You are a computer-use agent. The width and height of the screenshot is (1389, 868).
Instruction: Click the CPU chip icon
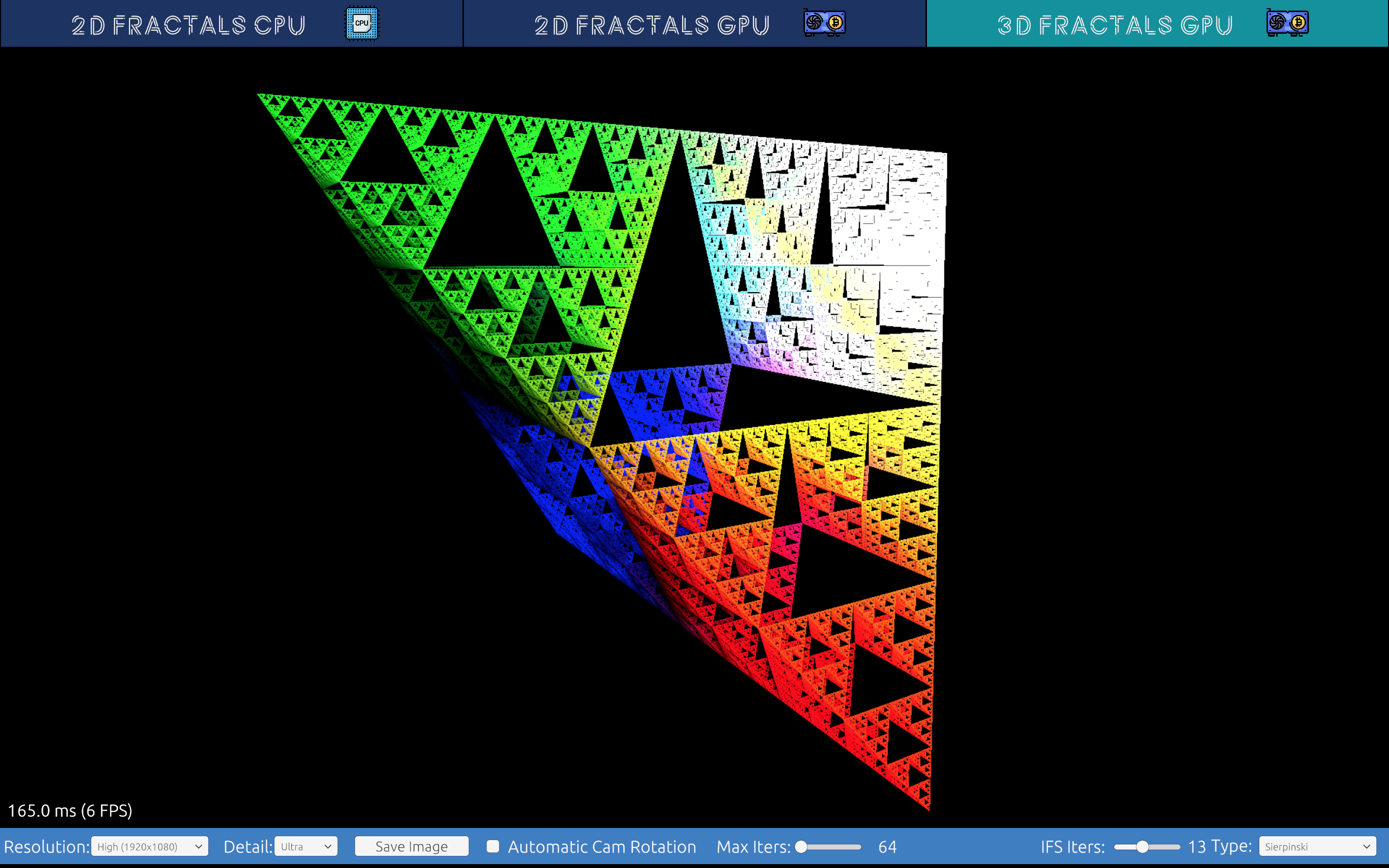362,24
